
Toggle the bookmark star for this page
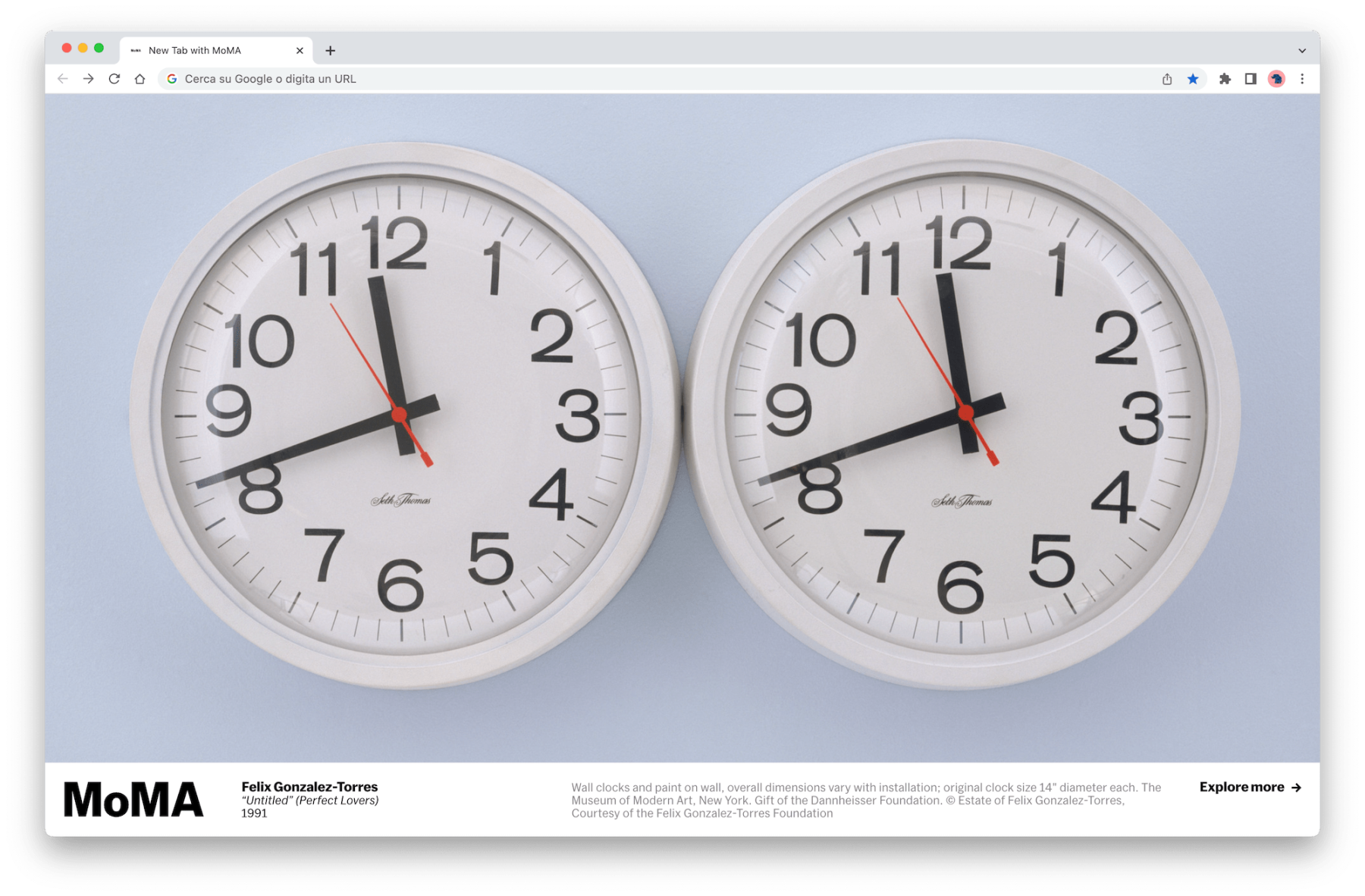[x=1193, y=79]
